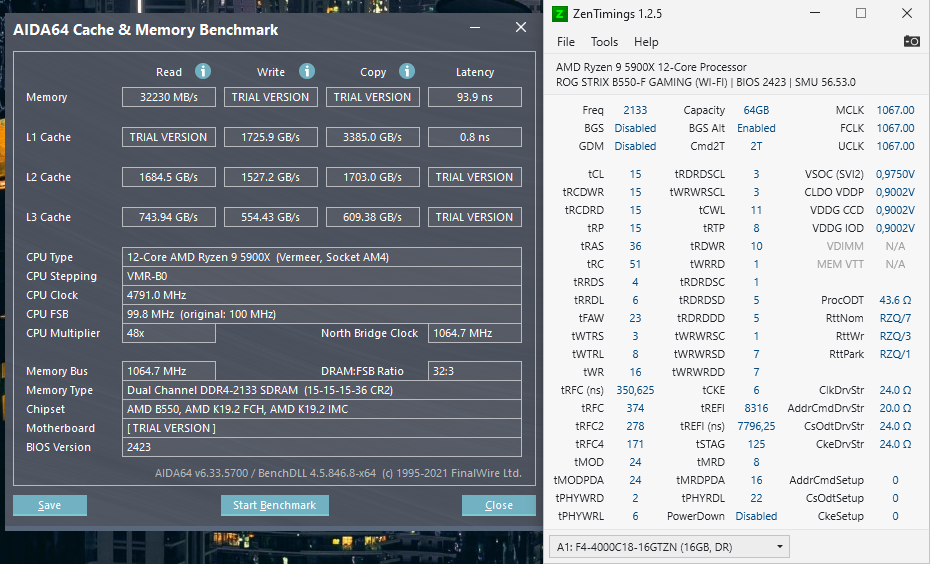
Task: Click L2 Cache Read value 1684.5 GB/s
Action: coord(169,177)
